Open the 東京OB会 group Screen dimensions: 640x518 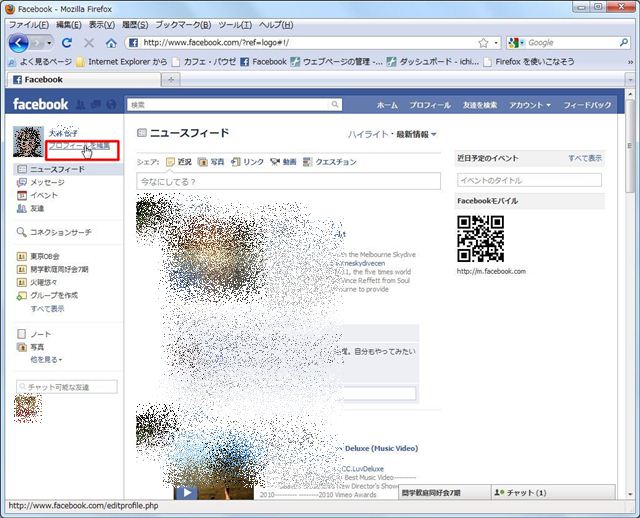click(x=38, y=256)
